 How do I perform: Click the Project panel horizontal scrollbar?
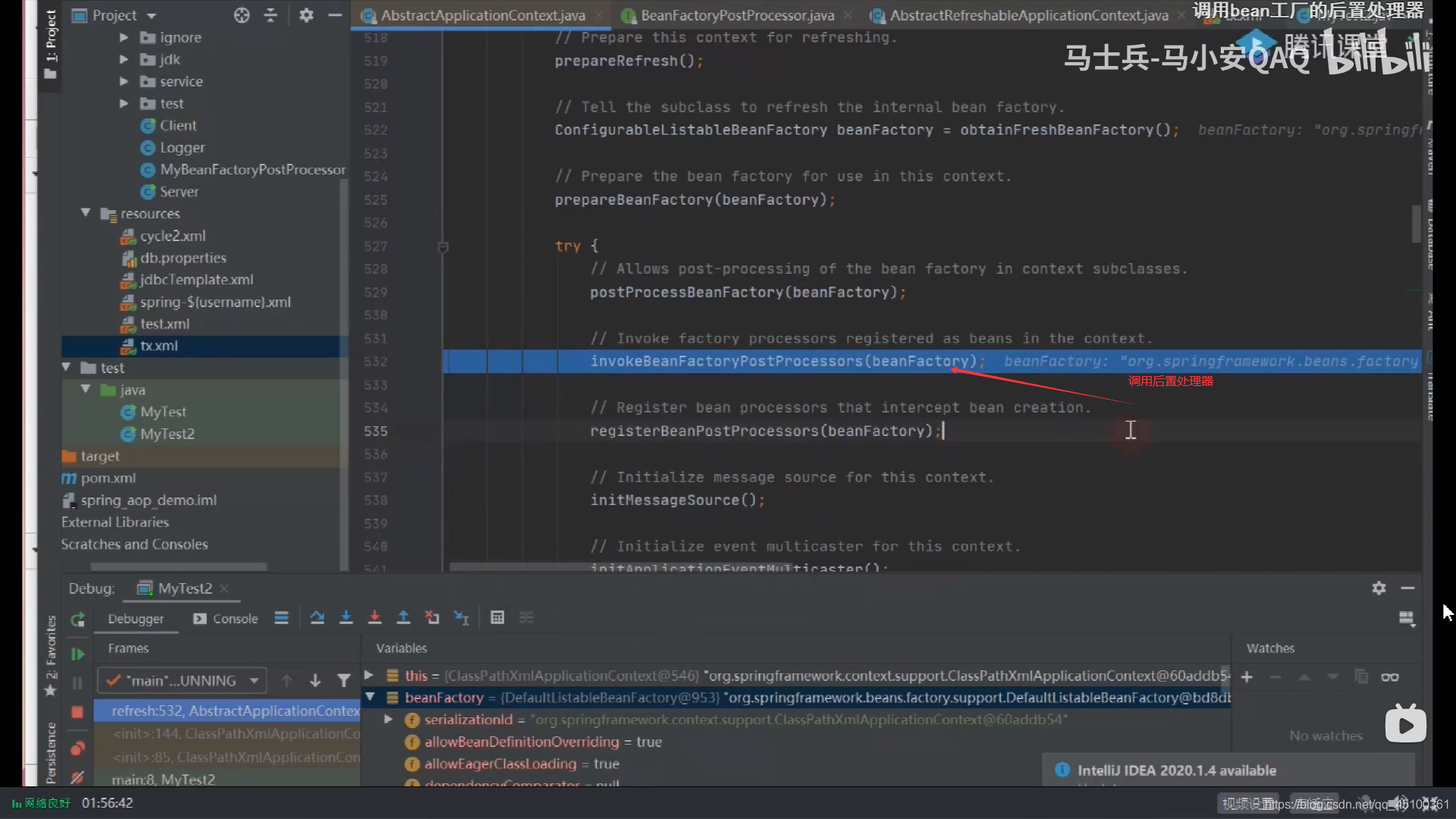(x=179, y=566)
